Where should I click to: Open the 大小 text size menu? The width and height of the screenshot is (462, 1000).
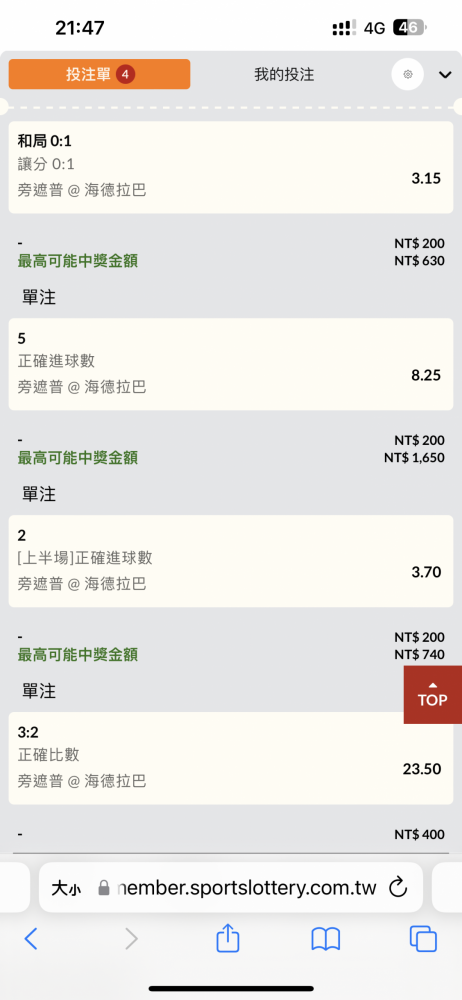[x=66, y=888]
